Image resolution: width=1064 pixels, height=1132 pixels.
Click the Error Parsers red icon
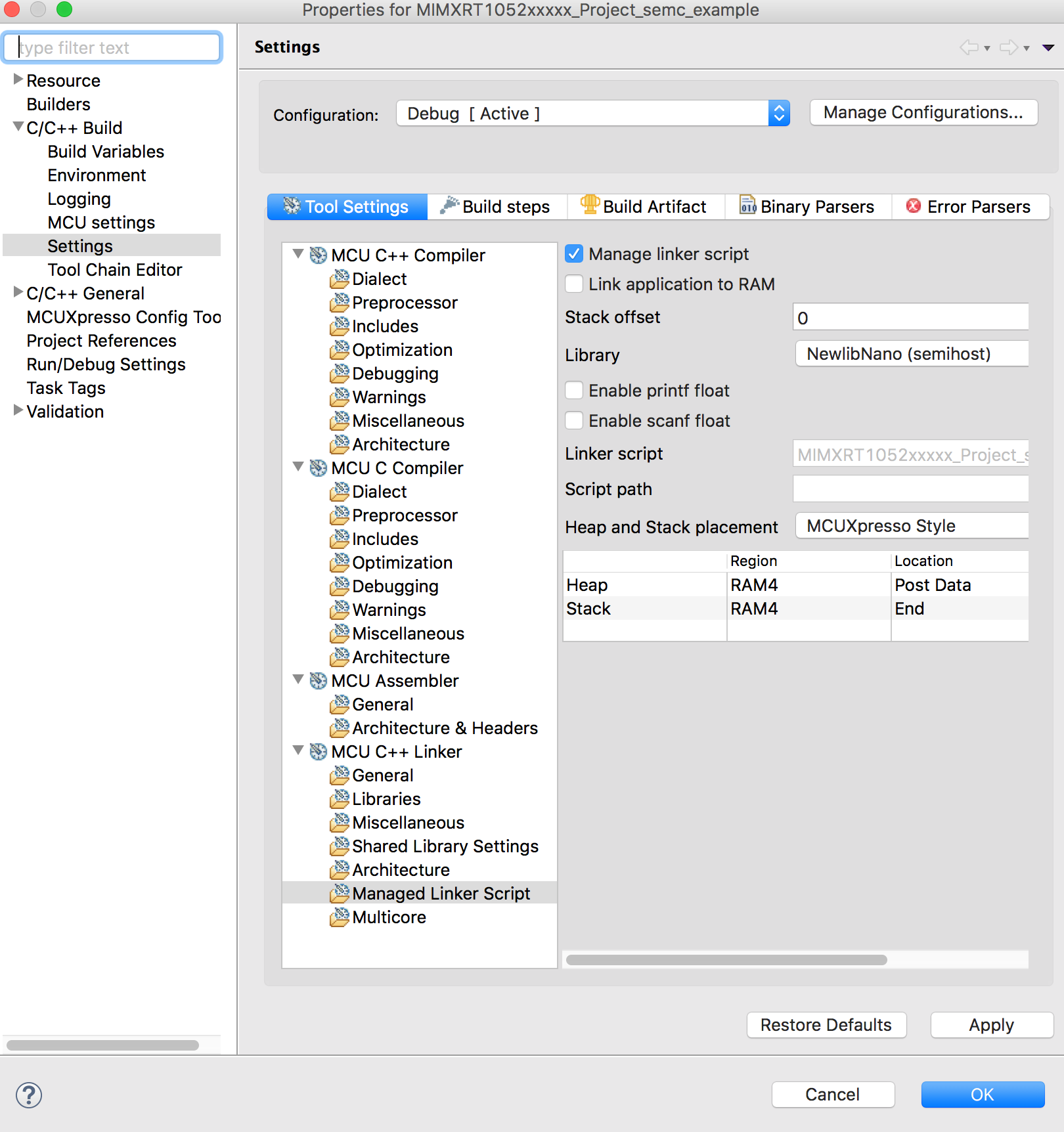913,206
